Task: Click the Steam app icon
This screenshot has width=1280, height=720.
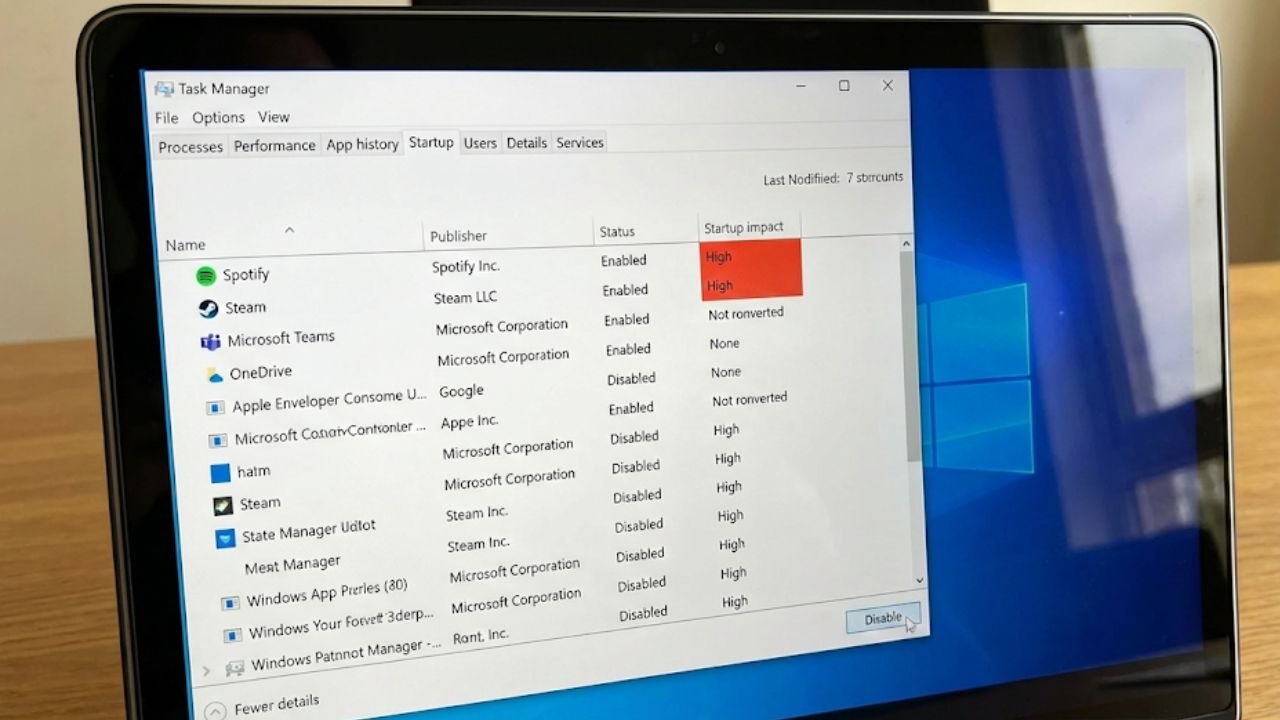Action: coord(210,307)
